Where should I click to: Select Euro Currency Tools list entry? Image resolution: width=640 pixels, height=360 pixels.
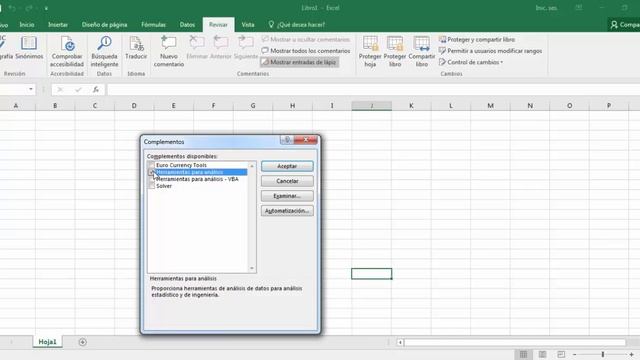click(x=181, y=165)
